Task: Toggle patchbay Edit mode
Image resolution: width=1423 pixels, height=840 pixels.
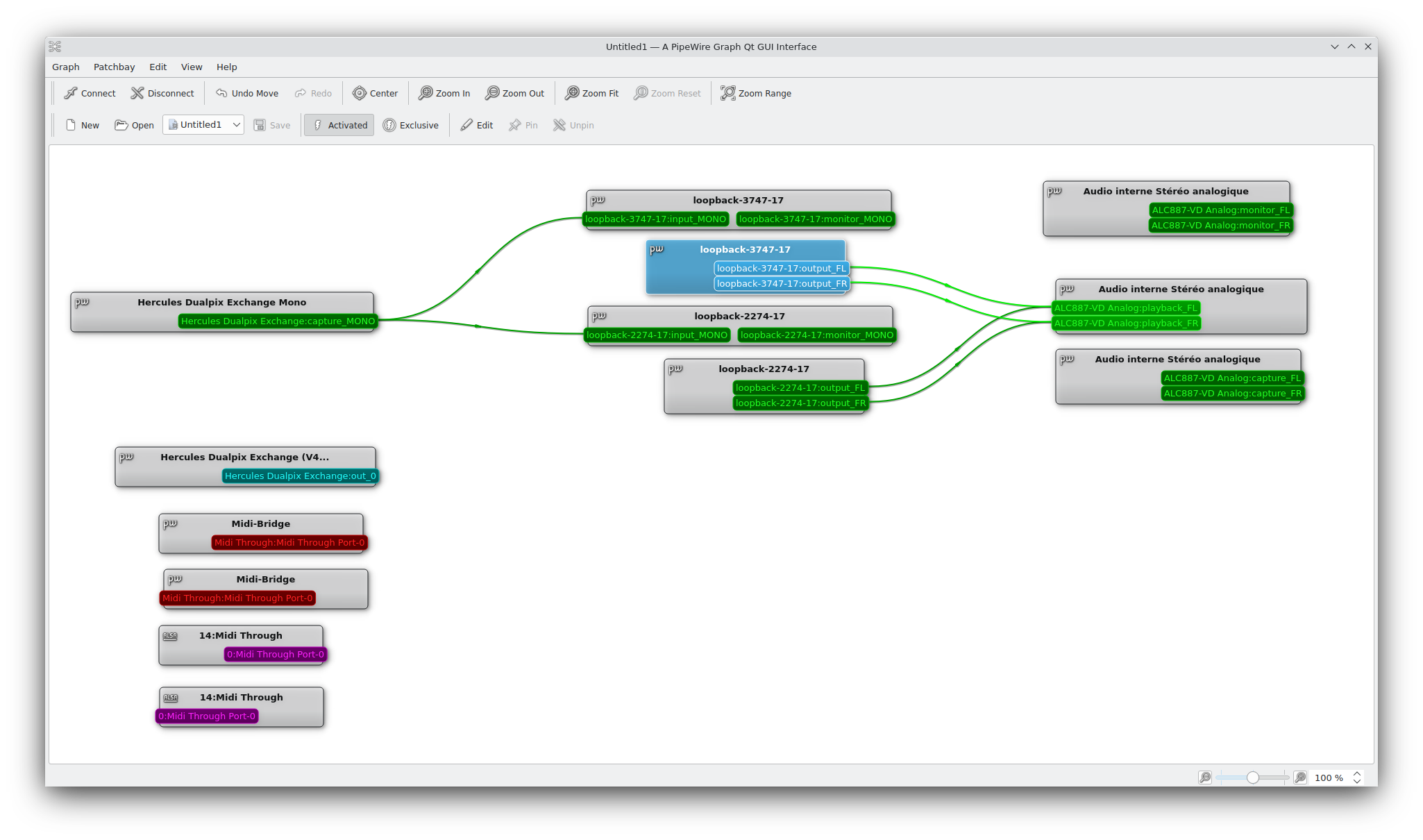Action: pyautogui.click(x=477, y=125)
